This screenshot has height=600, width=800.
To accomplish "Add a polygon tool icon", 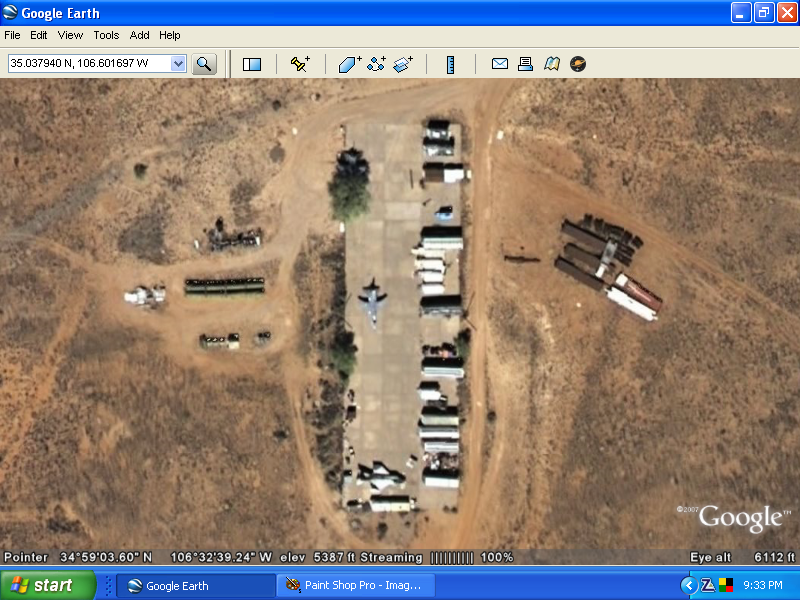I will tap(350, 64).
